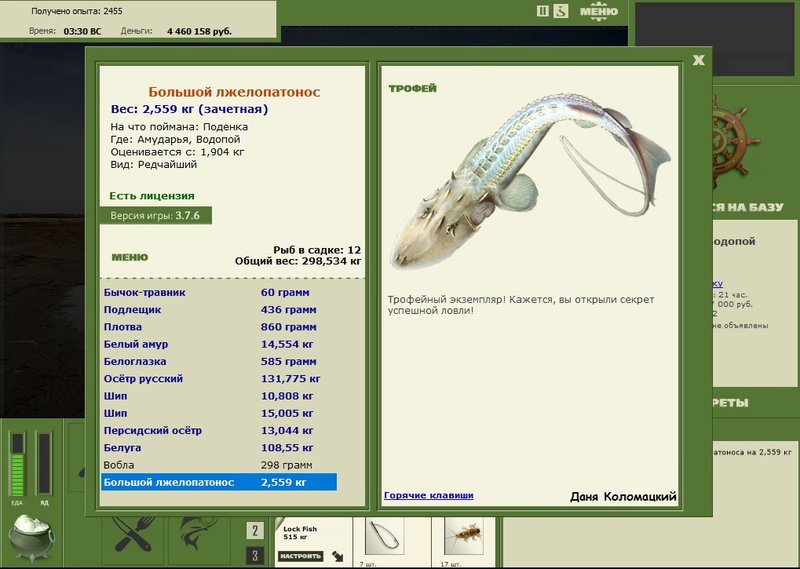Select the Бычок-травник row in the keepnet list
Viewport: 800px width, 569px height.
pos(219,292)
